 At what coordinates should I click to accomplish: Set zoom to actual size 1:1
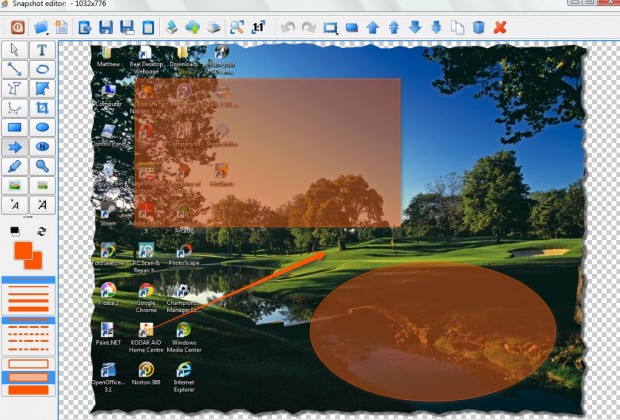(258, 27)
